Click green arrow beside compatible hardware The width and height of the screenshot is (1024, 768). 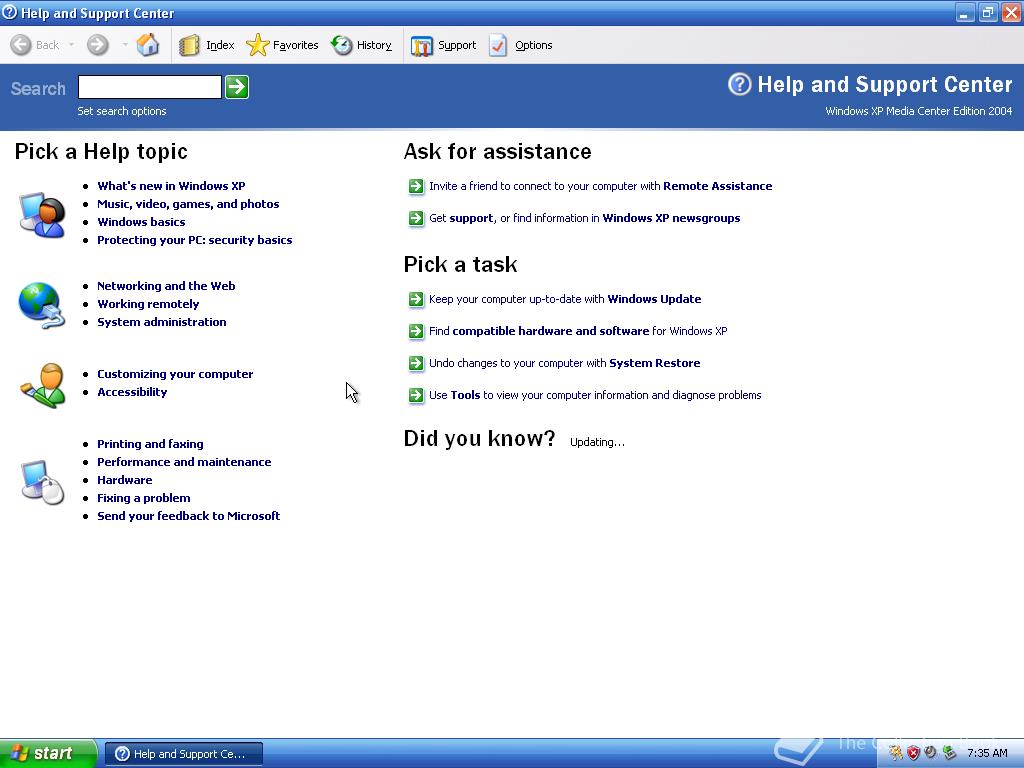416,332
